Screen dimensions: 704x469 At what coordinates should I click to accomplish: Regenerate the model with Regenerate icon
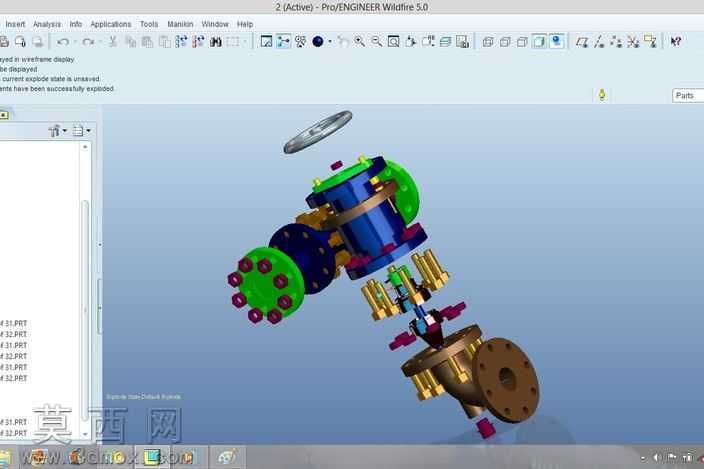point(181,42)
